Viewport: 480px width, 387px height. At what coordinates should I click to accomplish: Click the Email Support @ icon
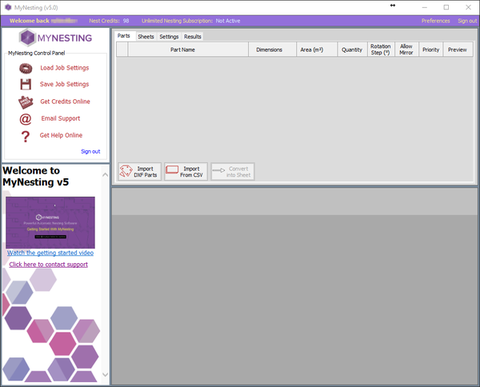click(x=25, y=119)
